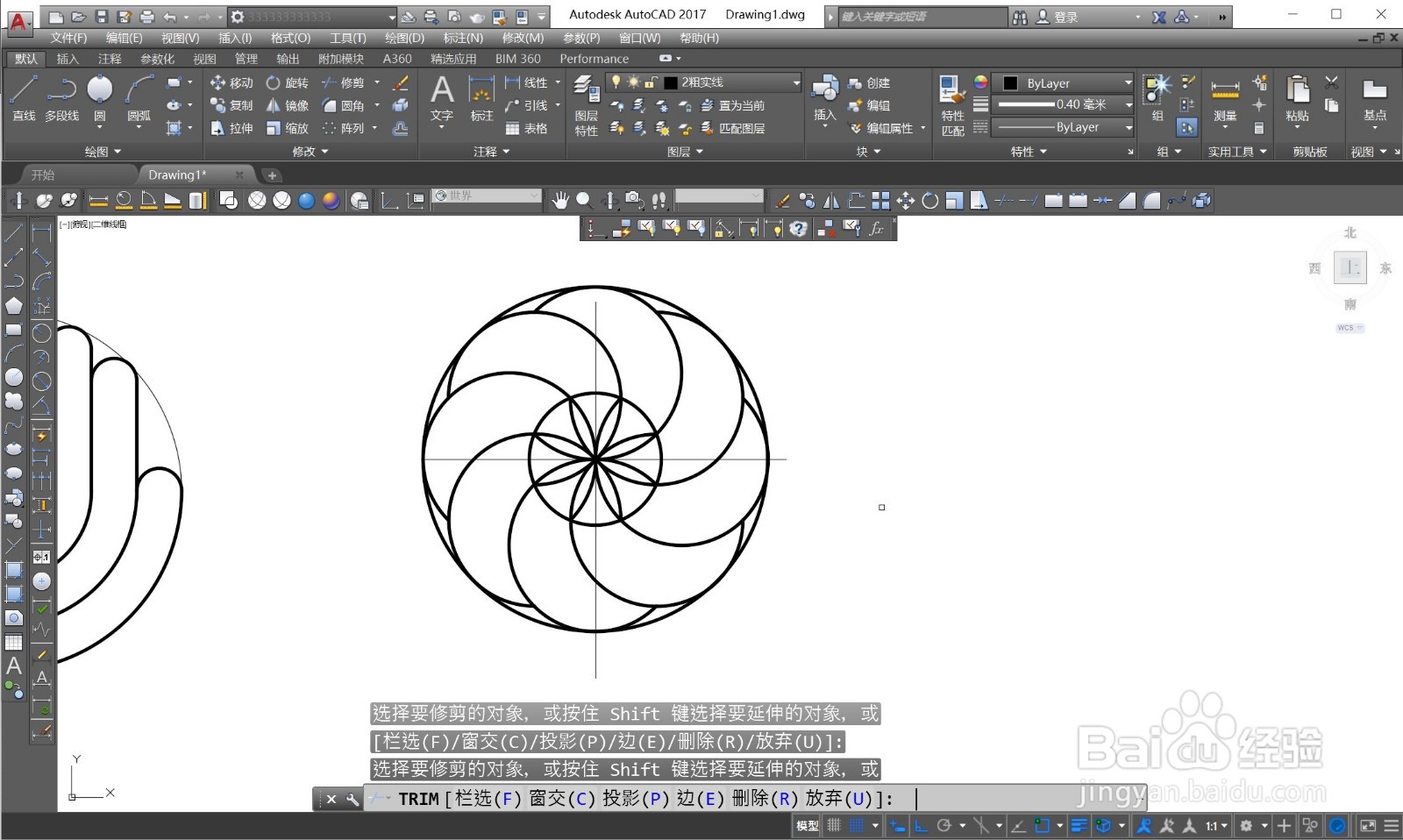1403x840 pixels.
Task: Toggle clean screen icon in status bar
Action: pos(1368,825)
